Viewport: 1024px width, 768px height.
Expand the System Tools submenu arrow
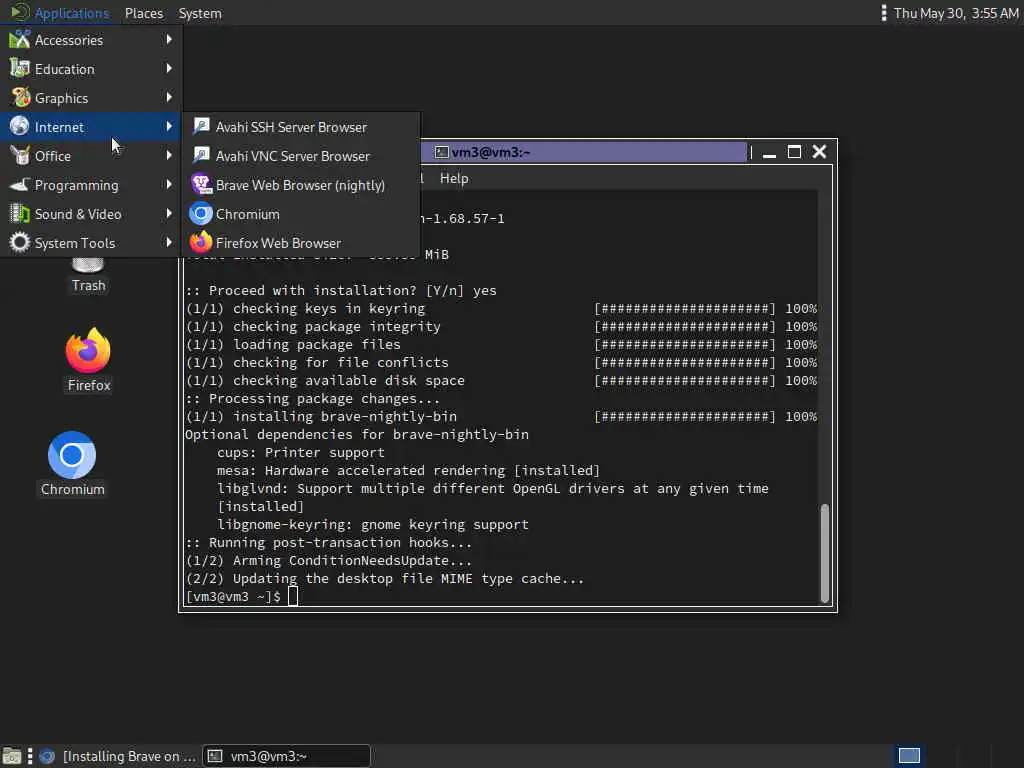point(169,242)
